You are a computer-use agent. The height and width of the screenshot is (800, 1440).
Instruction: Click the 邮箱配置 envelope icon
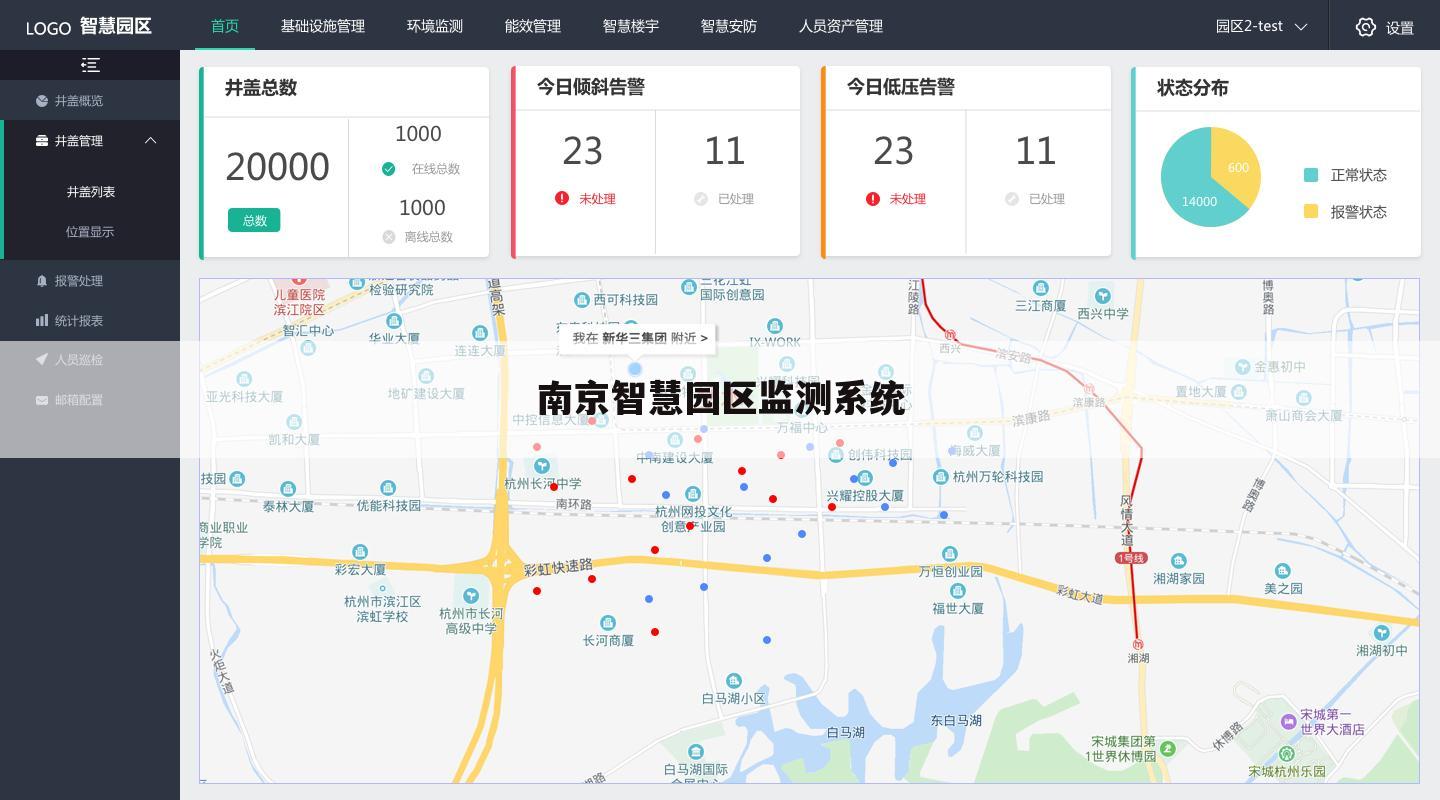(x=41, y=400)
